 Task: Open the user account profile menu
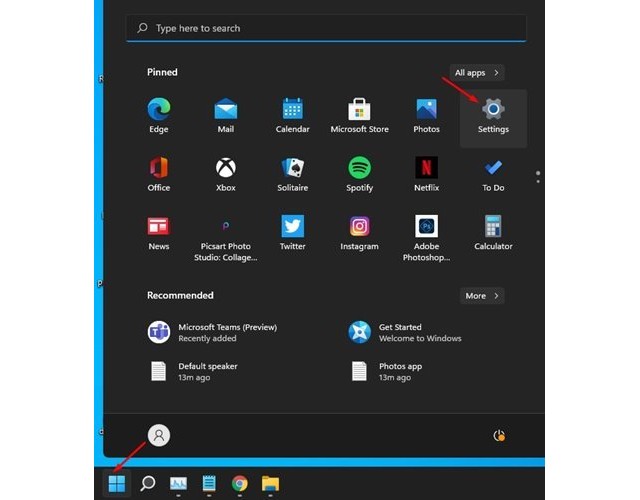click(x=159, y=435)
